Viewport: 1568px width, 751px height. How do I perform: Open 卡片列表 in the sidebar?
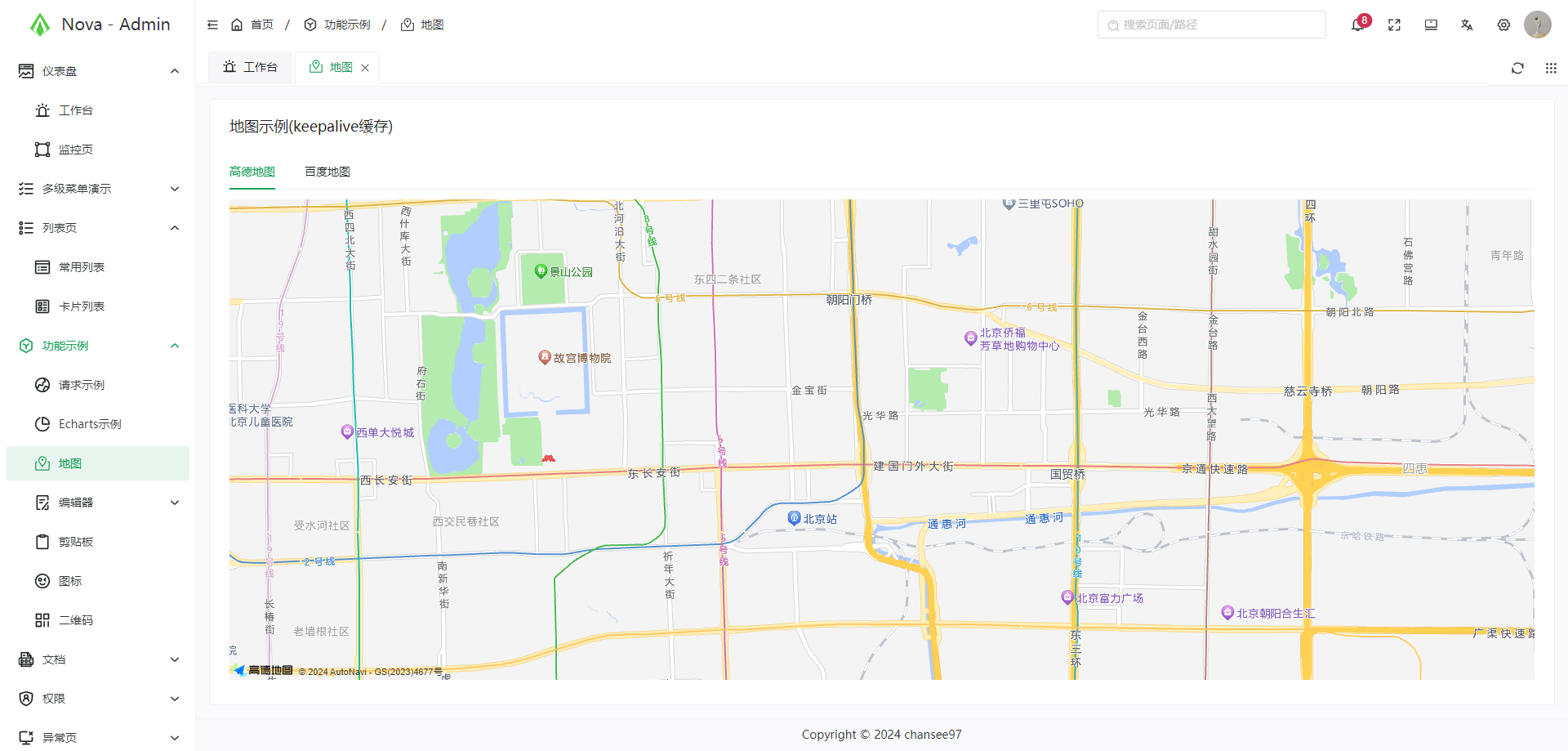pos(98,306)
